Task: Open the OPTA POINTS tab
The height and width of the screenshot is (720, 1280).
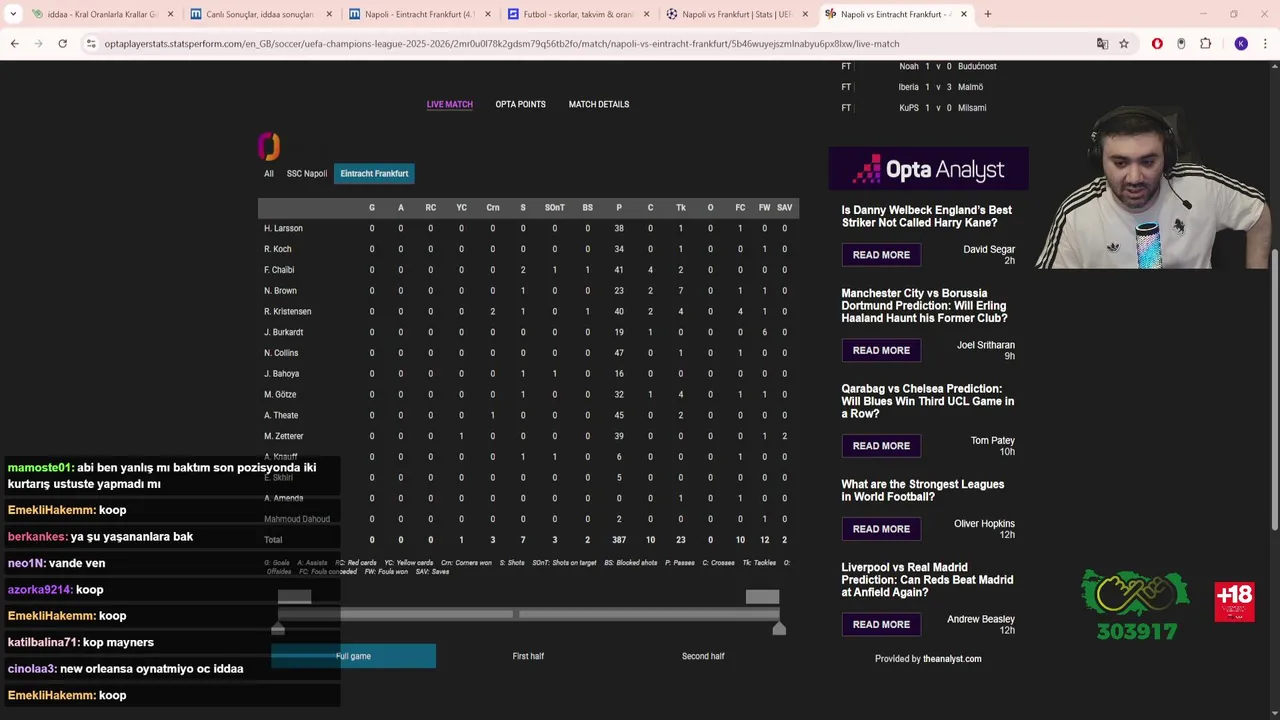Action: (520, 104)
